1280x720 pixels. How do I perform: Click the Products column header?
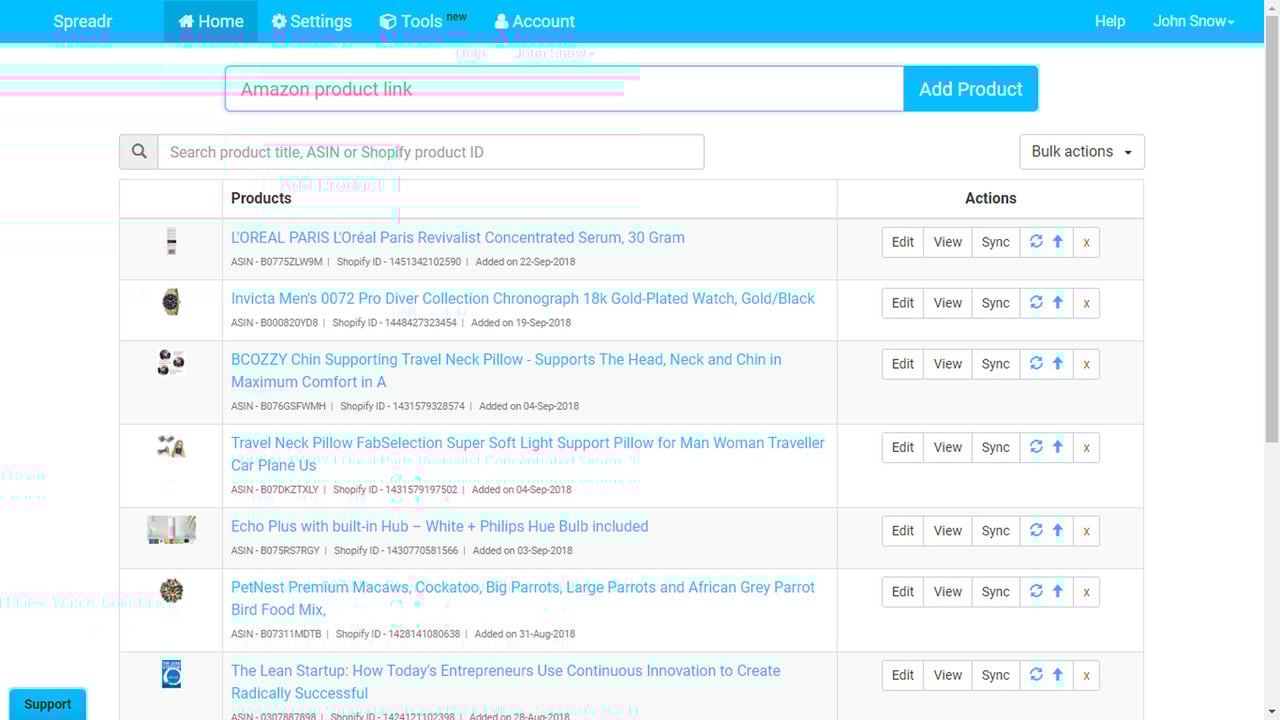(261, 198)
